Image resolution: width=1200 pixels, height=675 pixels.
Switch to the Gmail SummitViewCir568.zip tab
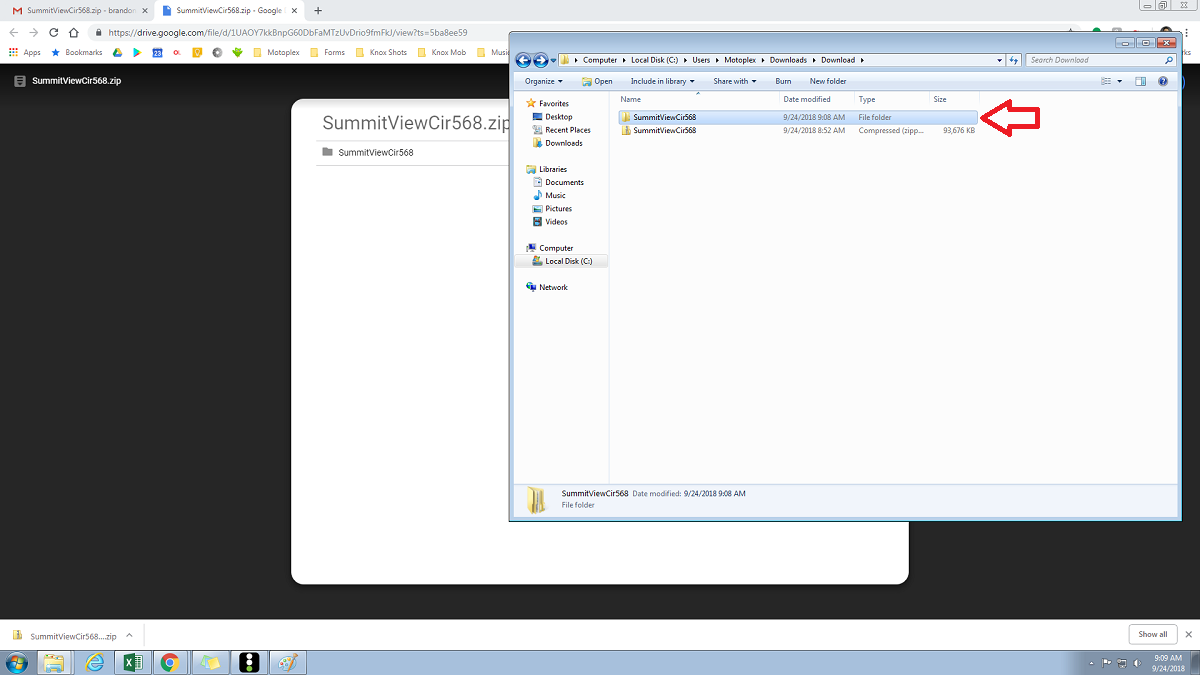coord(76,10)
